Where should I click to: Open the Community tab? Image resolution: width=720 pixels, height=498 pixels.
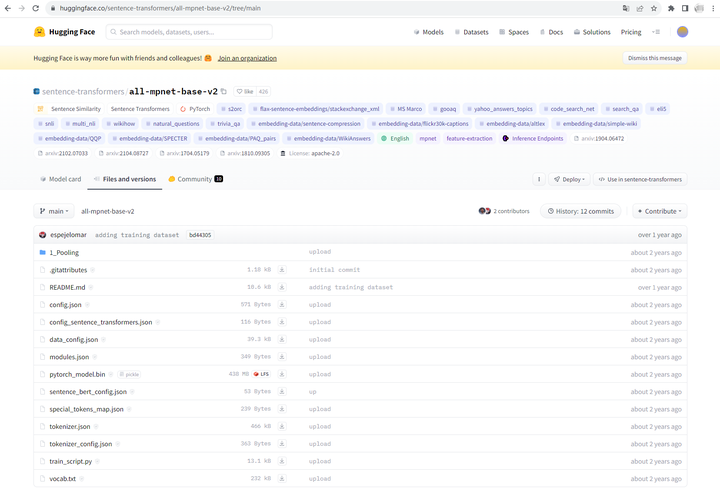coord(196,179)
